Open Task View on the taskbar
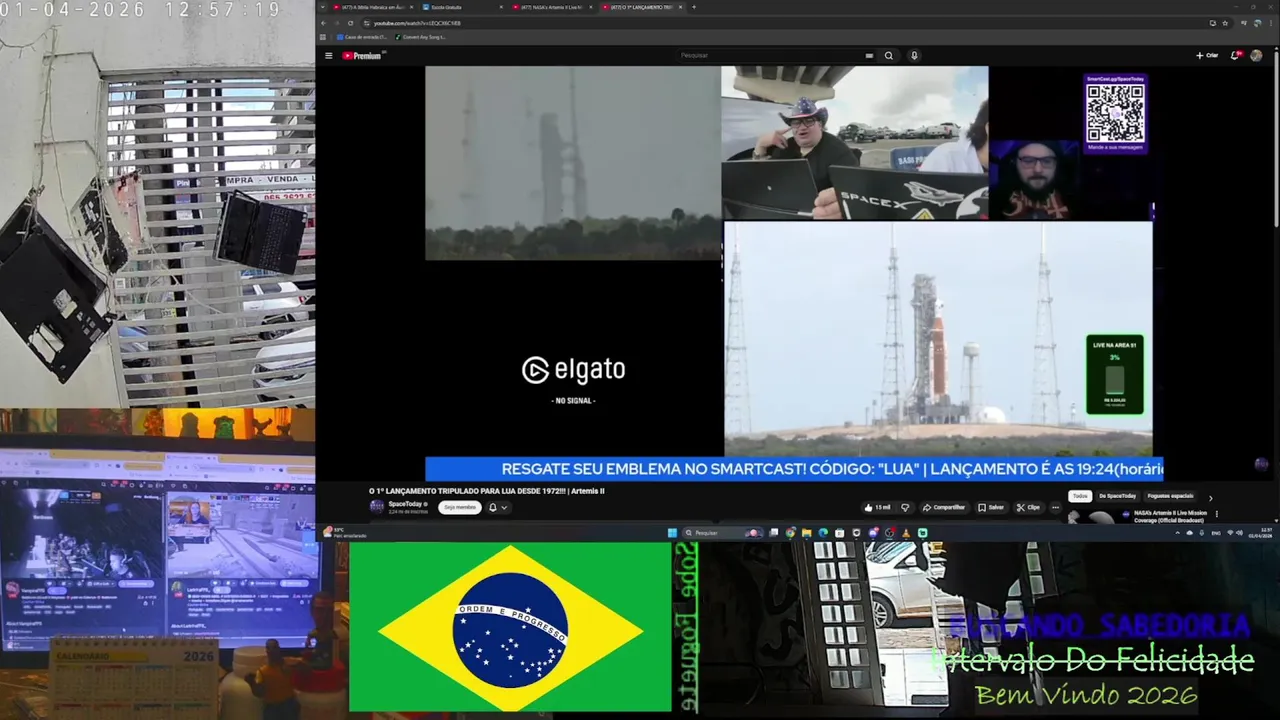 click(x=774, y=533)
